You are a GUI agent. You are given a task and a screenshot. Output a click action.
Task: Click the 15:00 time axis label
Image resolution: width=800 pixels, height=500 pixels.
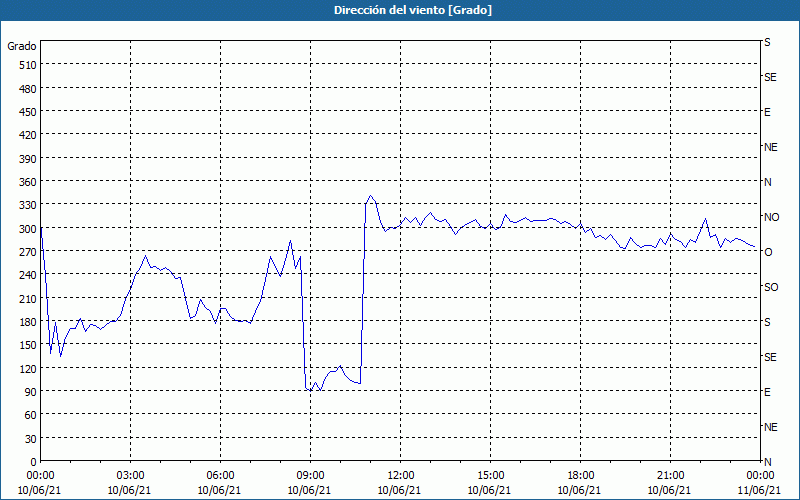pyautogui.click(x=490, y=476)
